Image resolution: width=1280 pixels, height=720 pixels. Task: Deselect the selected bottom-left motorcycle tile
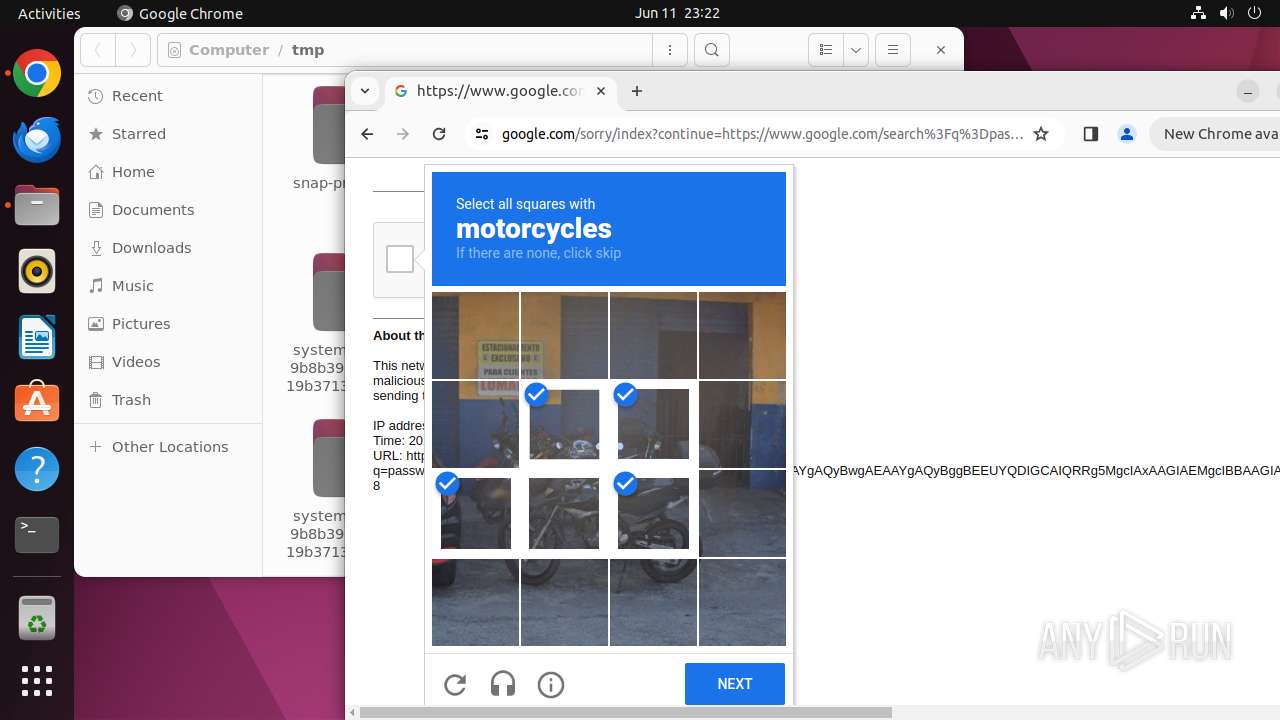475,513
